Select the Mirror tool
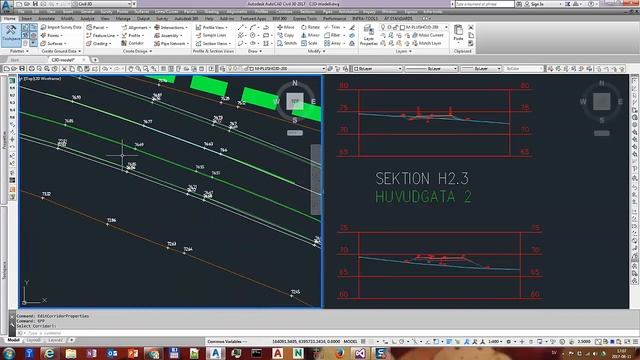The height and width of the screenshot is (360, 640). [x=311, y=36]
